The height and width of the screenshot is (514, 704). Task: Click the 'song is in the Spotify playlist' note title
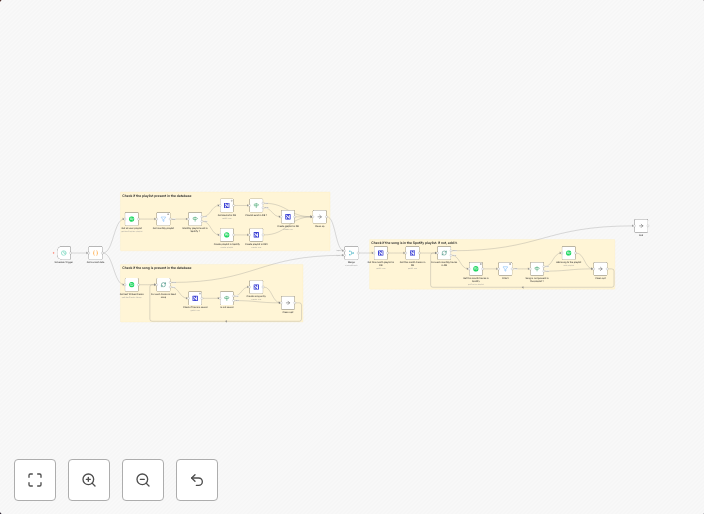tap(414, 242)
